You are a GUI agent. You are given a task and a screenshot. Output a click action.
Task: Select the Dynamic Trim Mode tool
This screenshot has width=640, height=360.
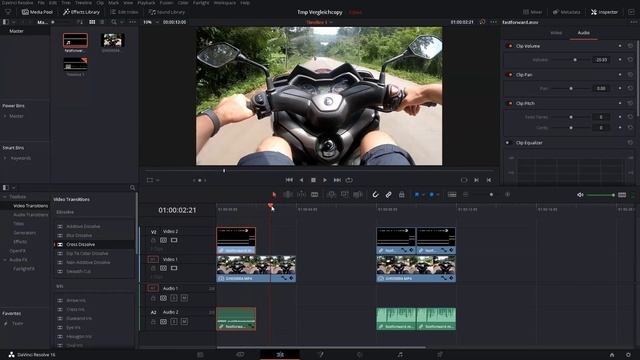coord(301,195)
